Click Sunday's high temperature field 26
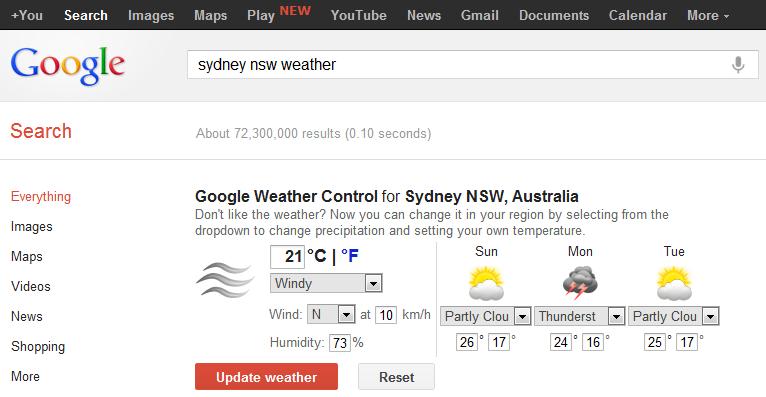The height and width of the screenshot is (397, 766). pos(467,342)
